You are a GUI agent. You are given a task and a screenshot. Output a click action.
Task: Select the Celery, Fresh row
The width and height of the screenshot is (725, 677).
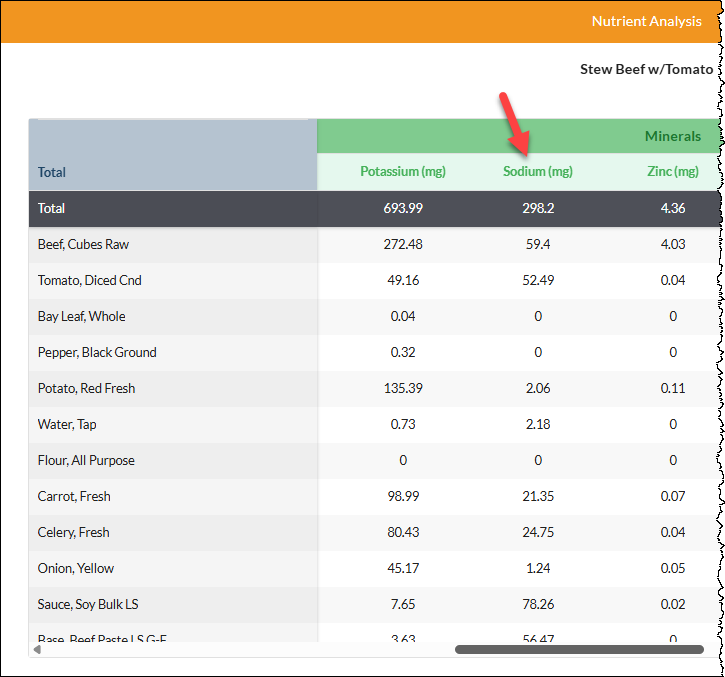(x=375, y=533)
